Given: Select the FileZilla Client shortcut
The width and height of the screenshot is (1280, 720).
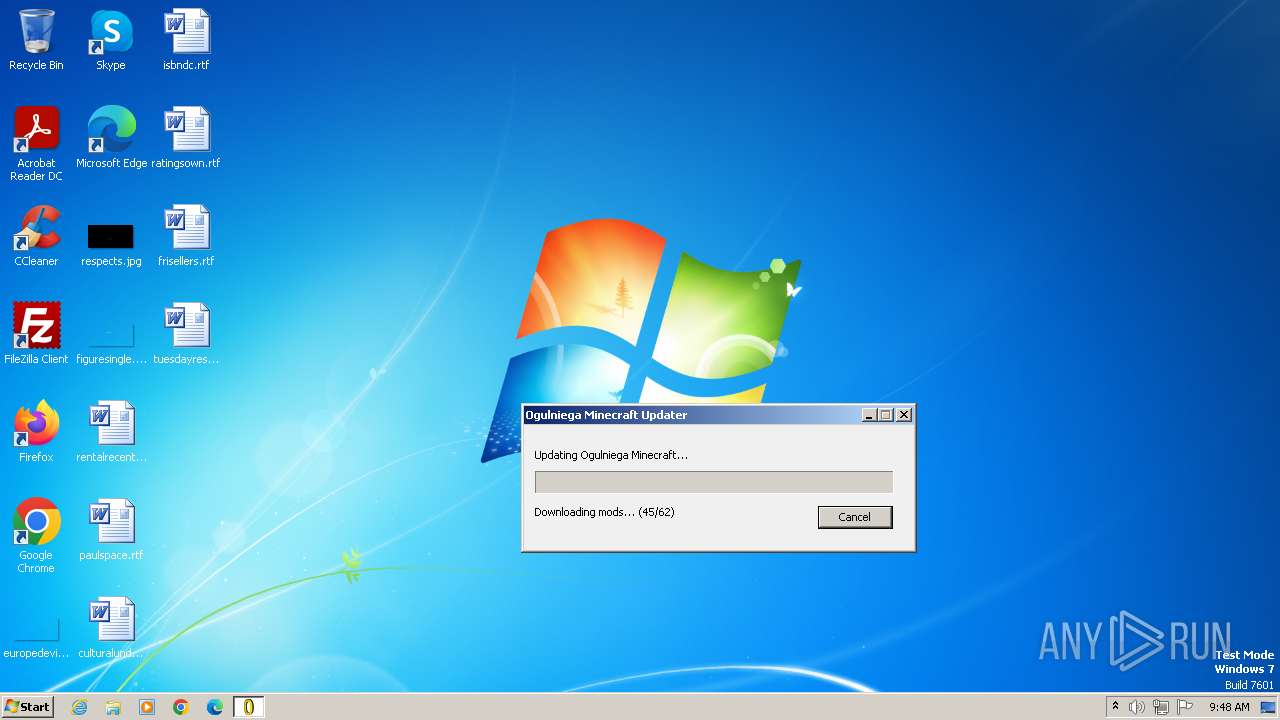Looking at the screenshot, I should (x=36, y=334).
